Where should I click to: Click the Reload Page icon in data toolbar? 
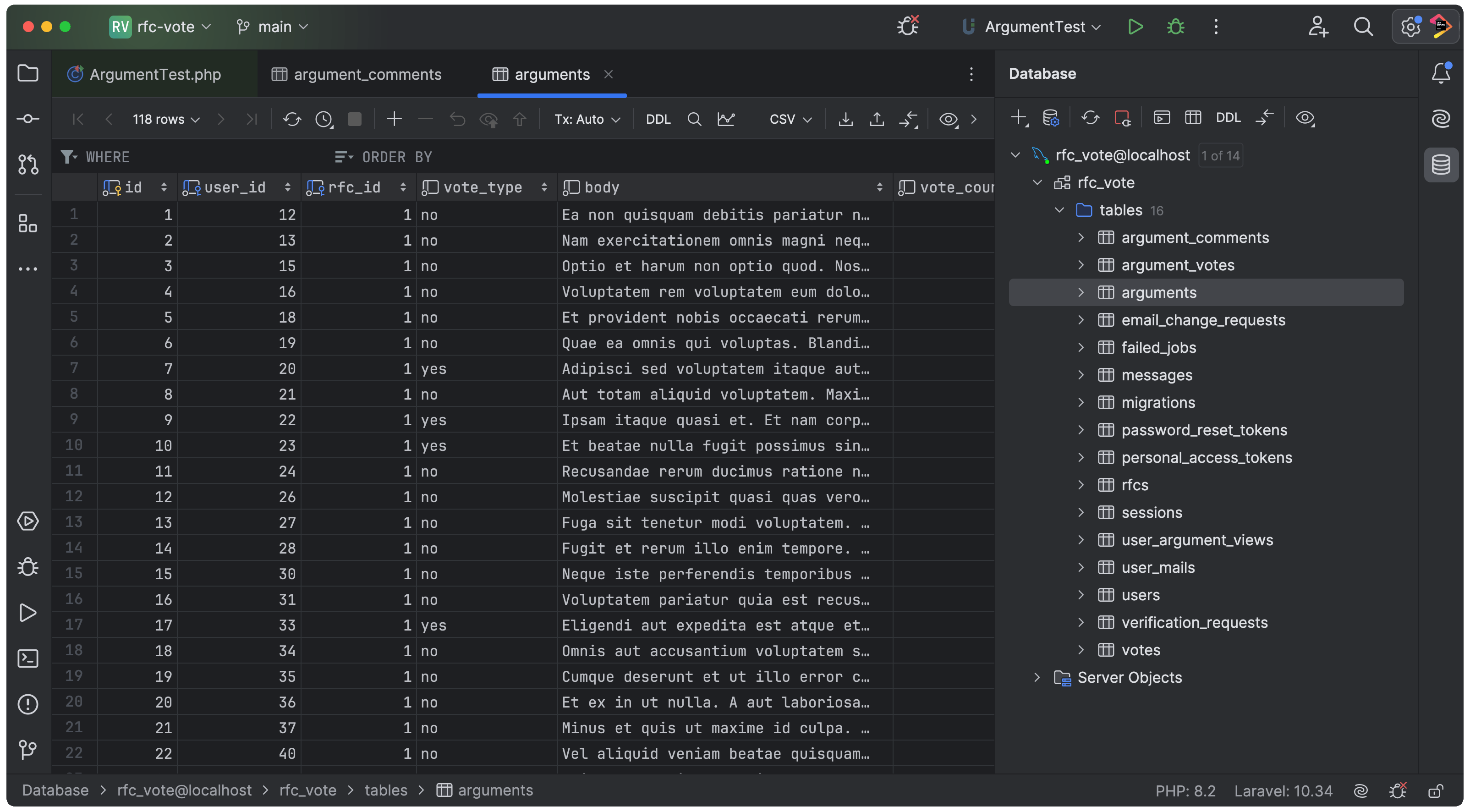click(291, 119)
